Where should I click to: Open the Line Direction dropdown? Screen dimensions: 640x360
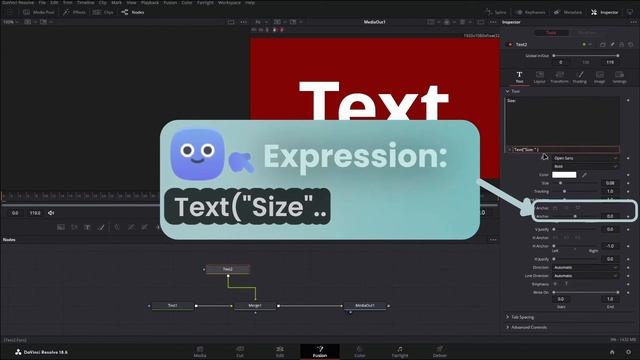click(x=585, y=276)
